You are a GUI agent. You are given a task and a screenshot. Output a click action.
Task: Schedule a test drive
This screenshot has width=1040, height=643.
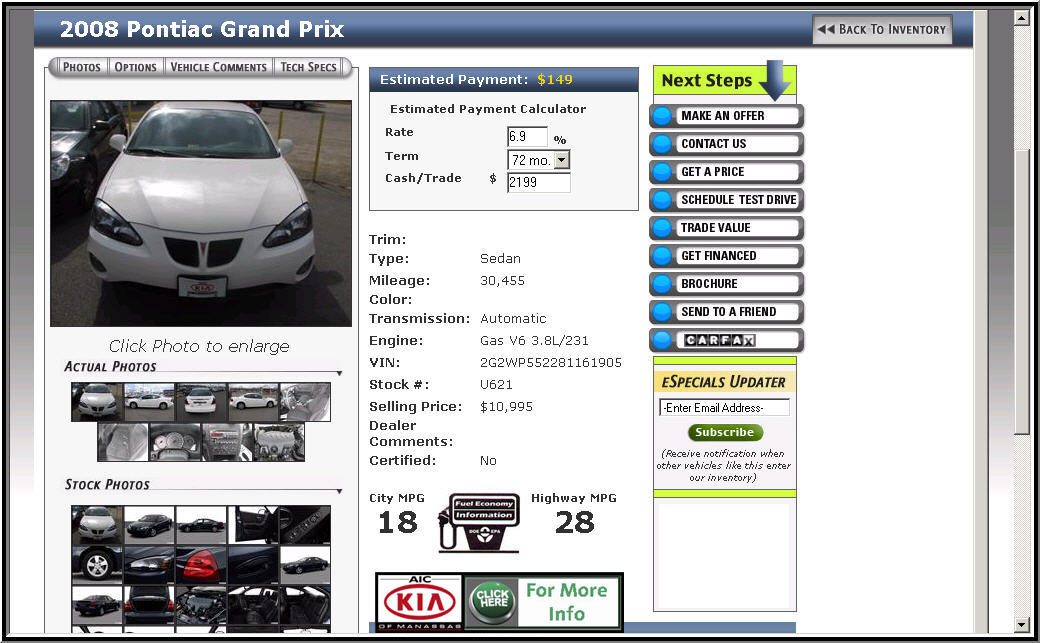click(726, 200)
